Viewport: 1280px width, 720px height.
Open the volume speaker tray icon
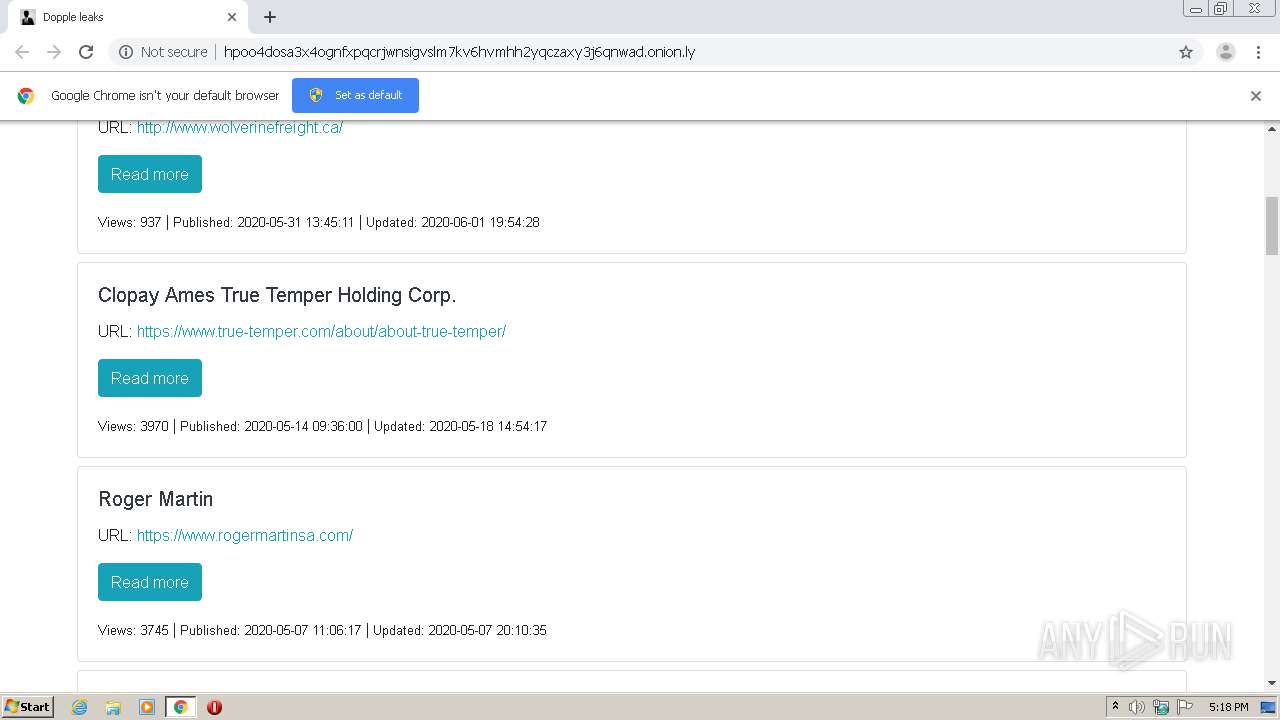[x=1137, y=707]
